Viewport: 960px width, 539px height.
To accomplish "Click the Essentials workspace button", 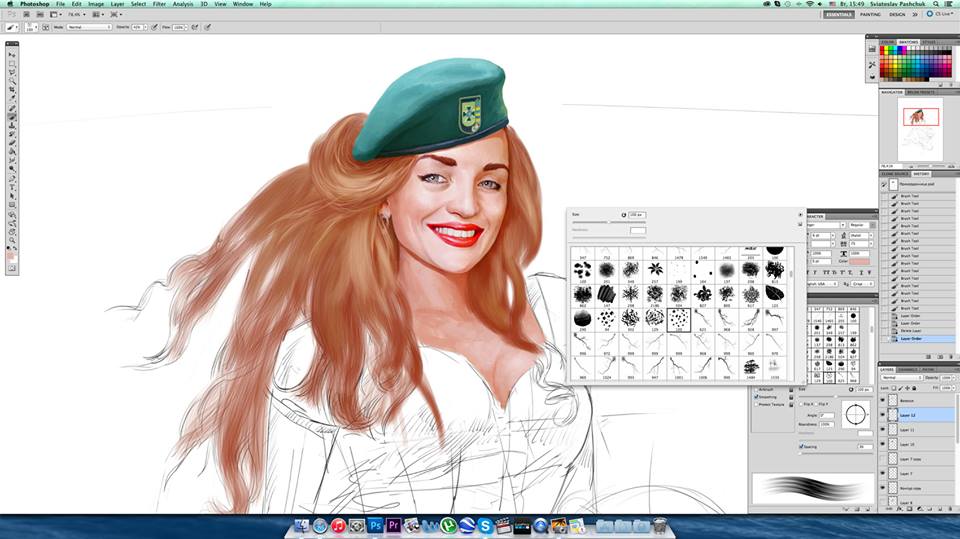I will [x=838, y=14].
